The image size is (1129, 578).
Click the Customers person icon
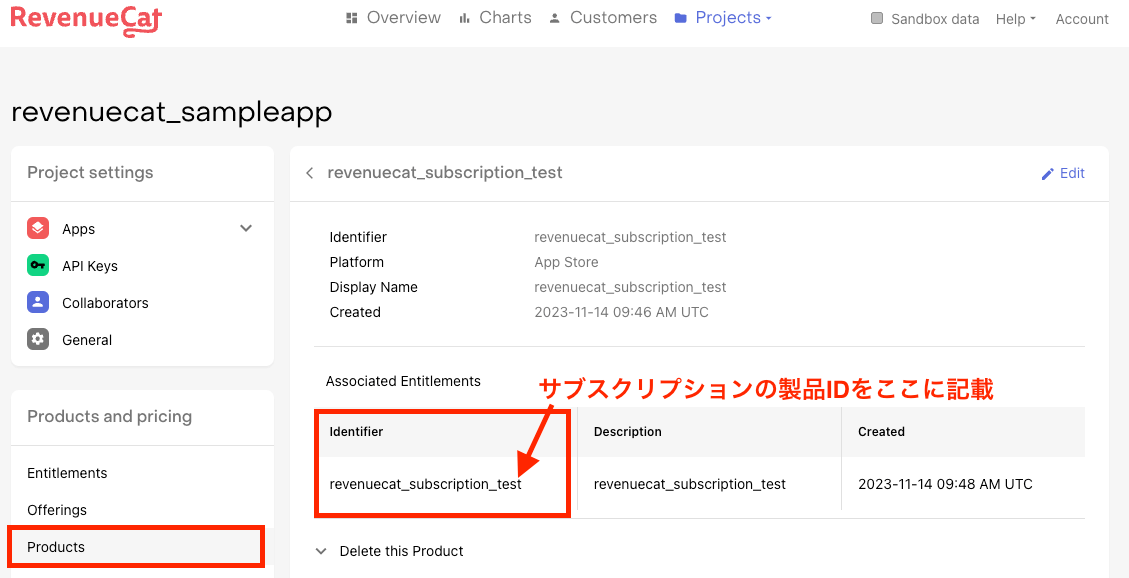[x=554, y=18]
